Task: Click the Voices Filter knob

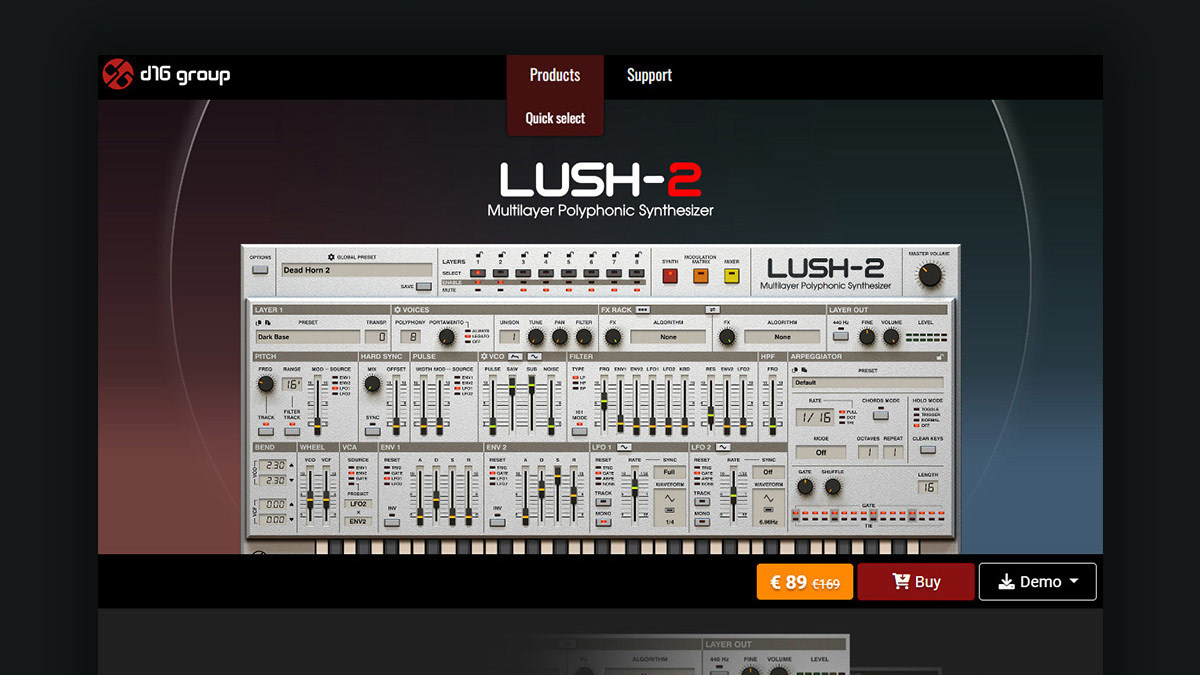Action: 584,337
